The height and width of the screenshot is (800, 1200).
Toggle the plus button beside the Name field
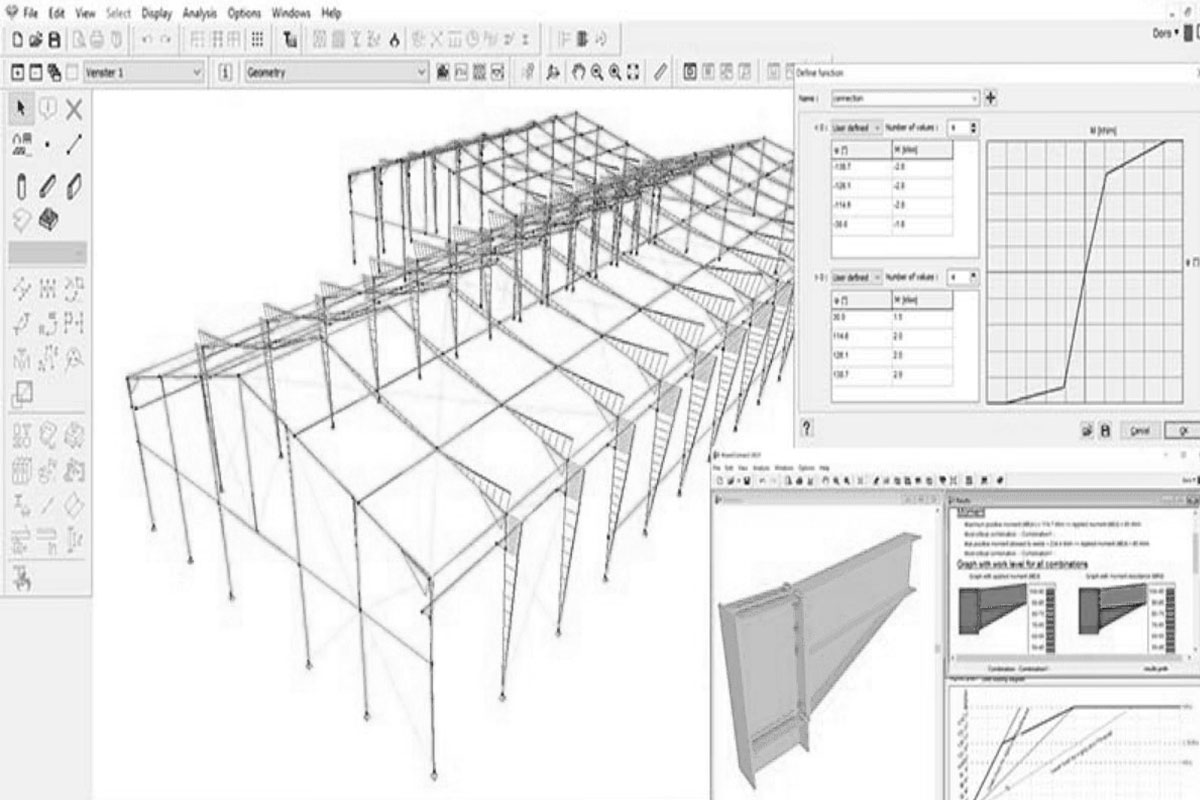pos(991,98)
